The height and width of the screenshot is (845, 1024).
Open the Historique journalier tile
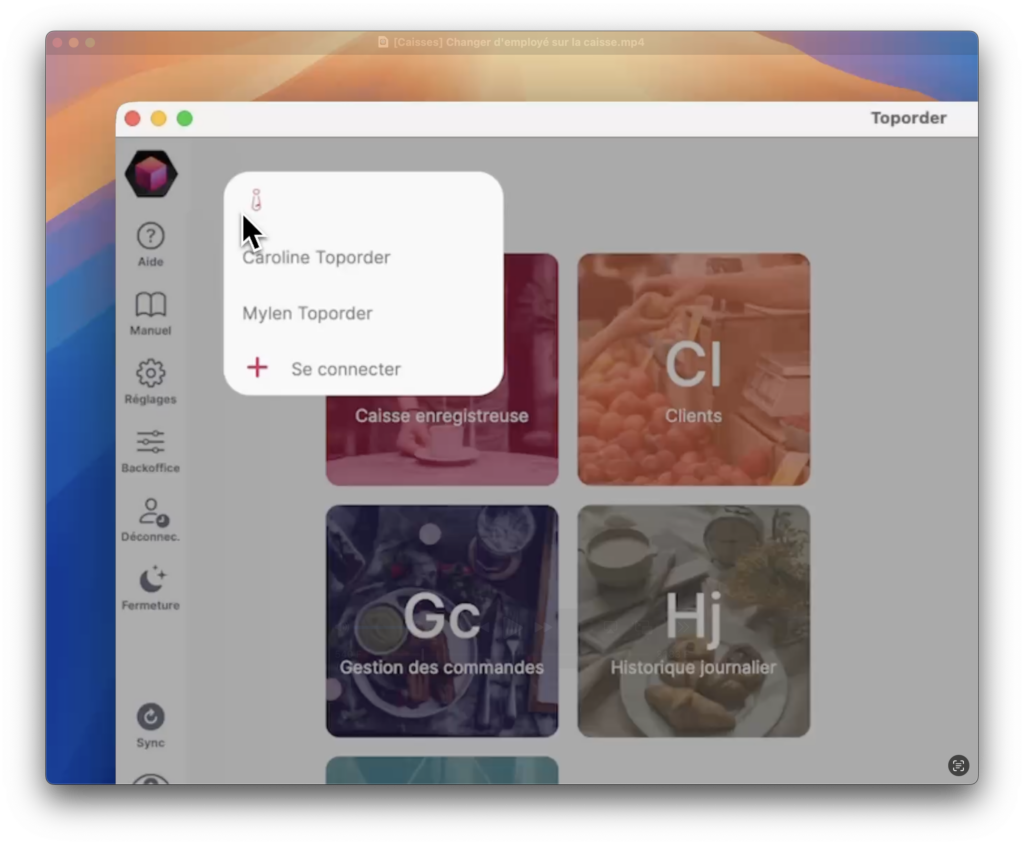693,621
